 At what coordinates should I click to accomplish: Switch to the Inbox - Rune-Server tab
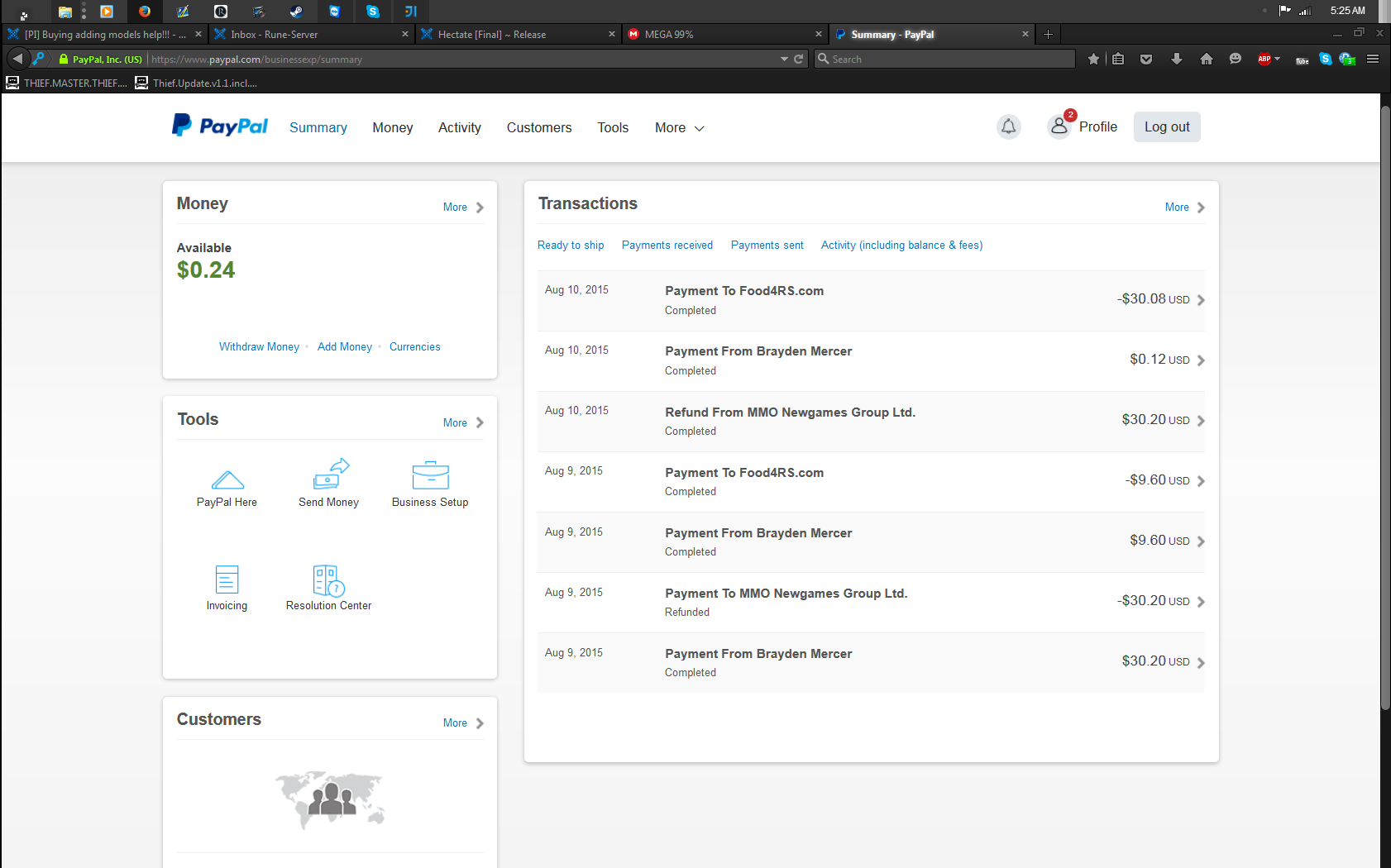click(311, 34)
